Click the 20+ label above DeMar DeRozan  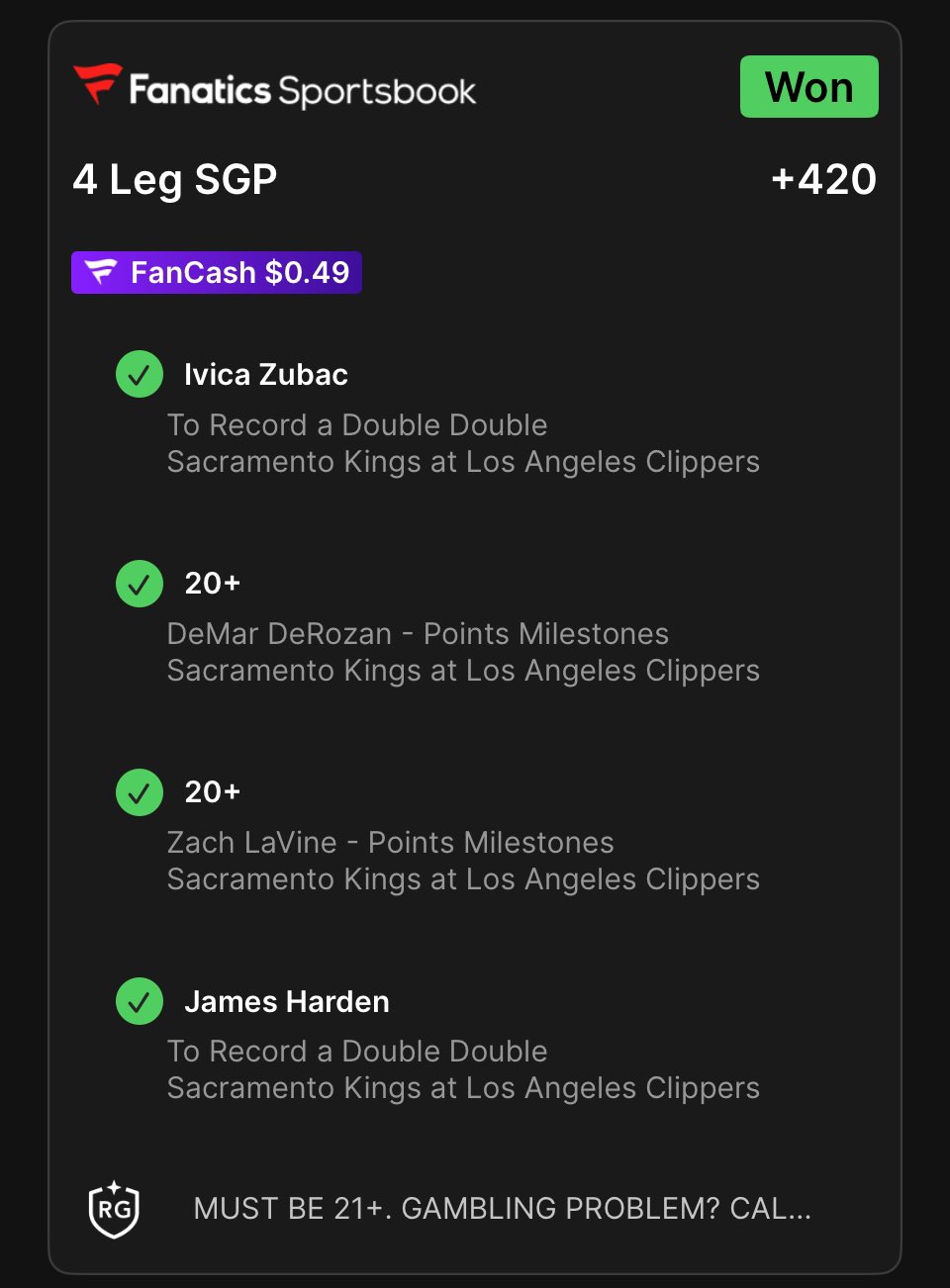point(213,584)
